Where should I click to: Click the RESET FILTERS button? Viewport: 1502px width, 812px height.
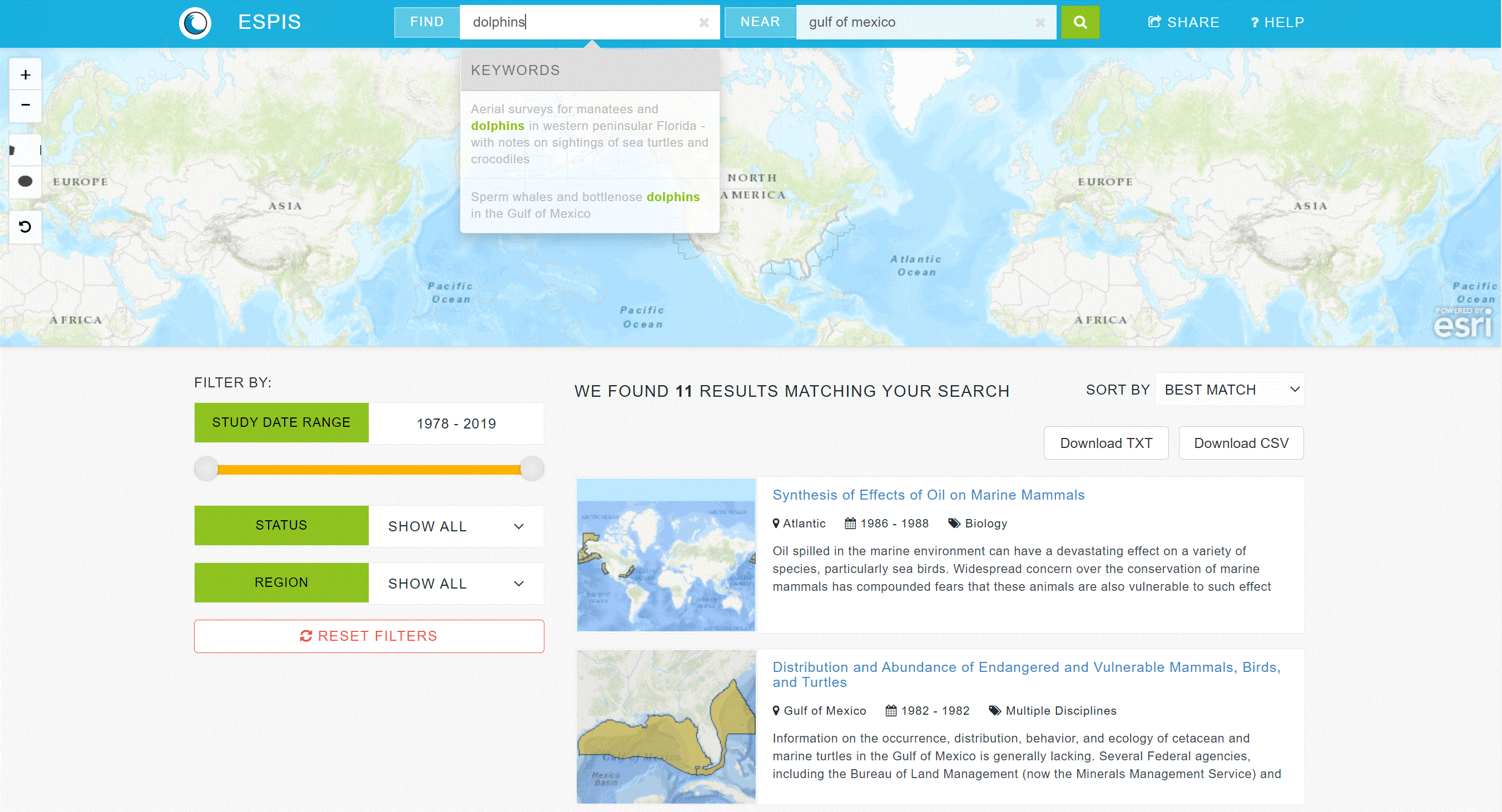pyautogui.click(x=370, y=636)
